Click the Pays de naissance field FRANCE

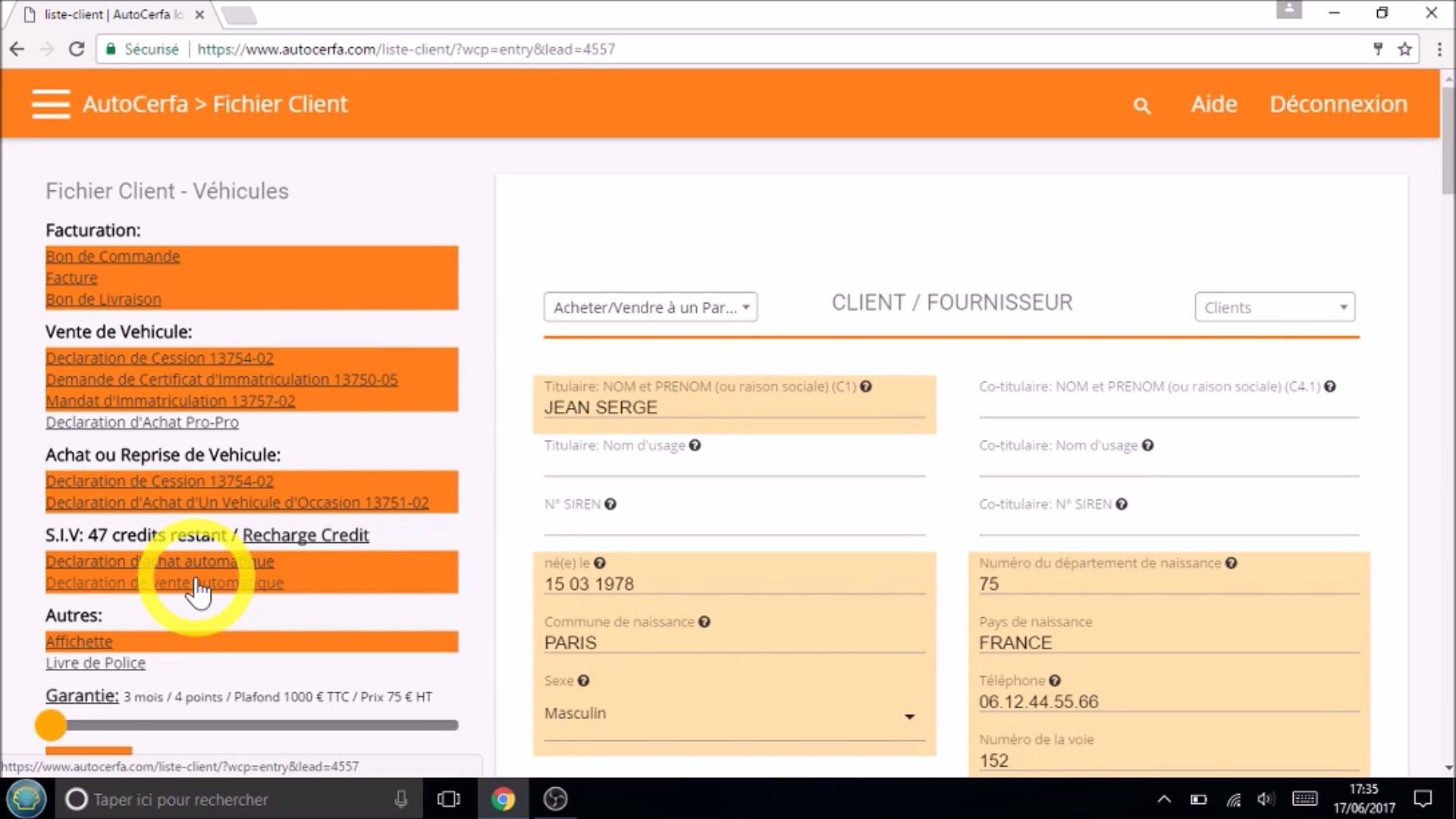tap(1169, 643)
